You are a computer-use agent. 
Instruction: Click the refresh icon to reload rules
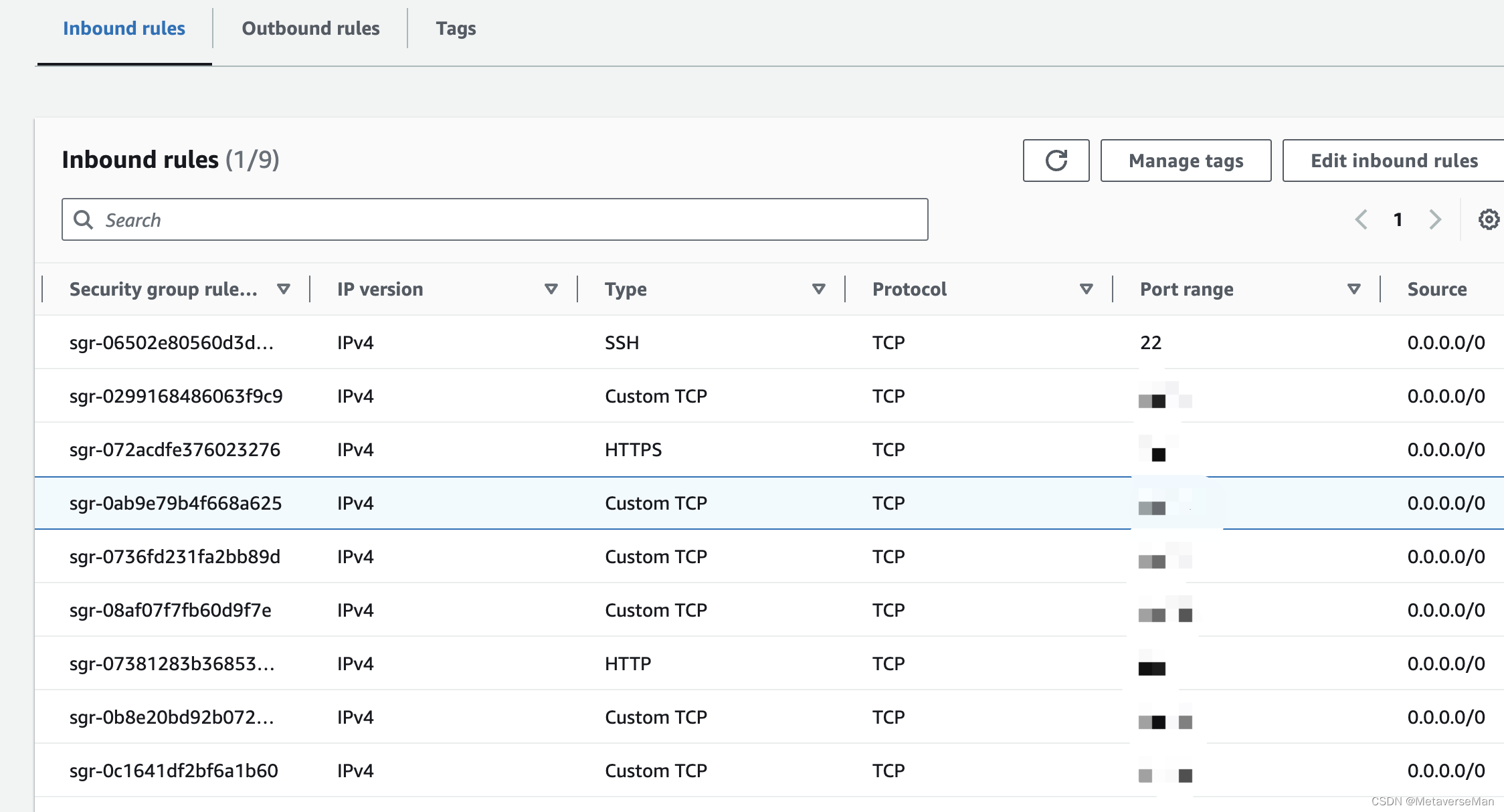pyautogui.click(x=1057, y=161)
